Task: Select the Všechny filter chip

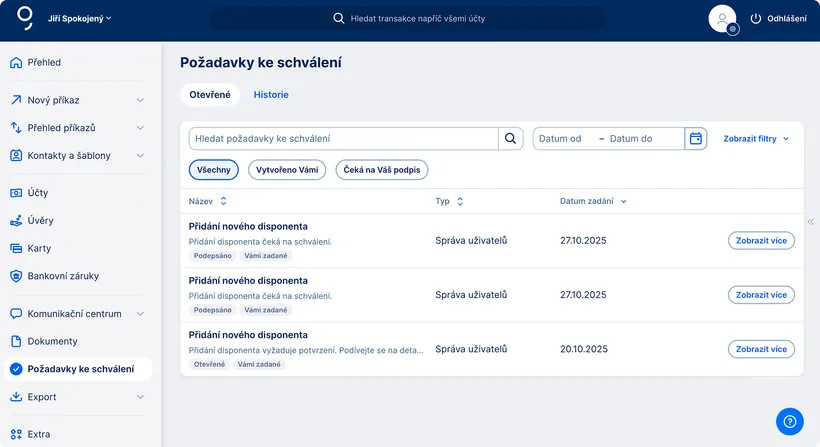Action: point(214,170)
